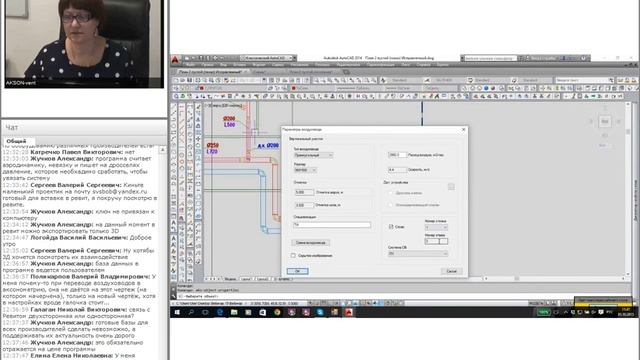Open the Система ОВ dropdown

(418, 253)
